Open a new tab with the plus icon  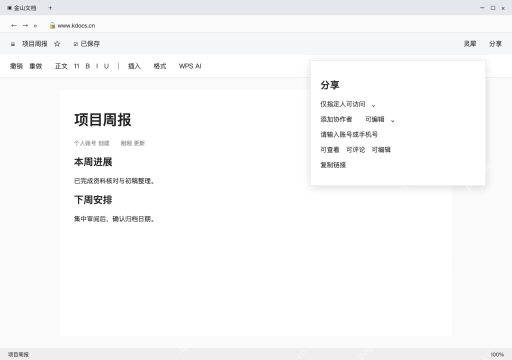(x=50, y=8)
